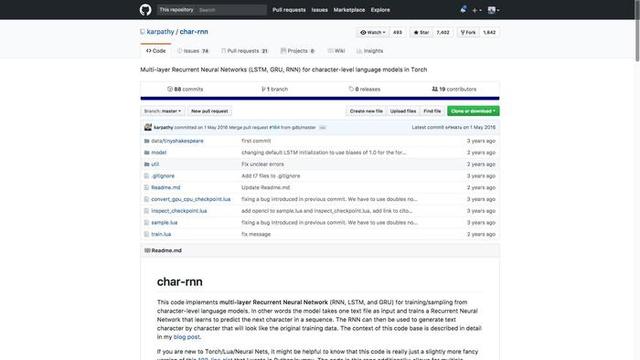Open the Insights tab
The width and height of the screenshot is (640, 360).
[x=370, y=51]
